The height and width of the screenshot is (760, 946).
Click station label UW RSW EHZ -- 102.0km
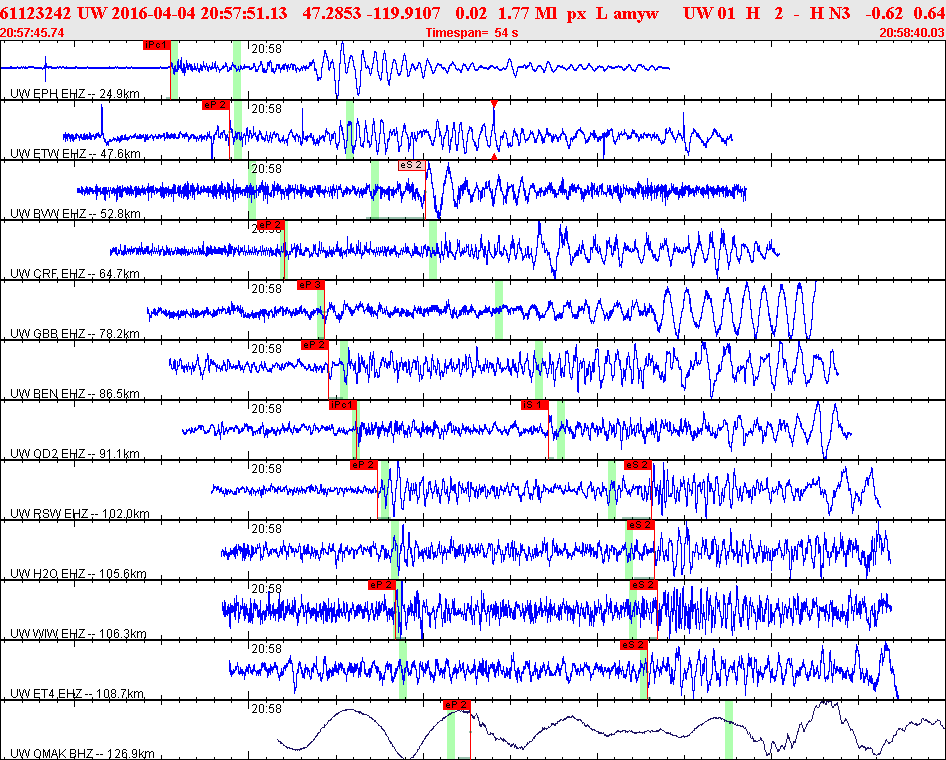click(80, 514)
